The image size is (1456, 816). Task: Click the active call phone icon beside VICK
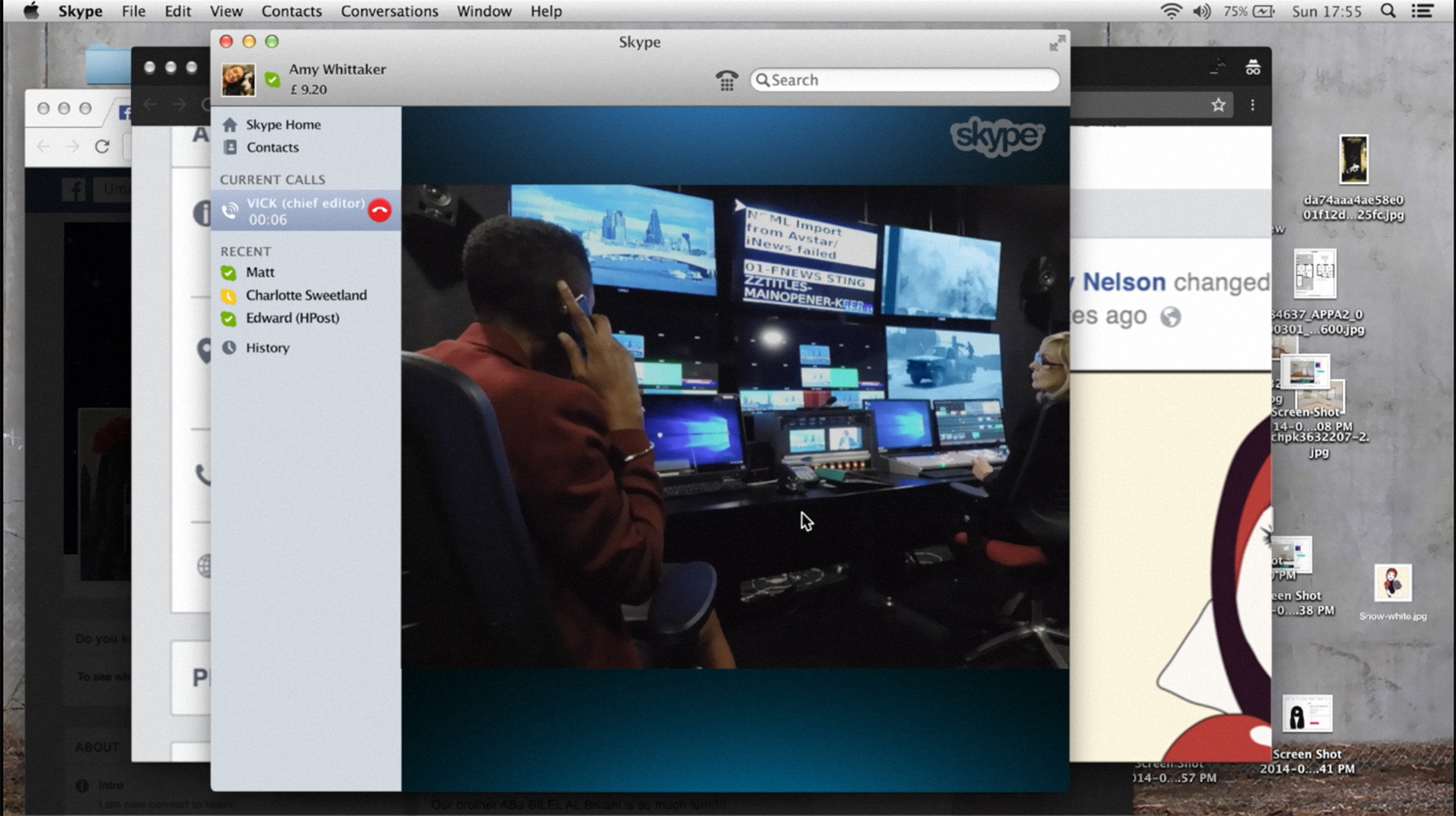pos(230,211)
